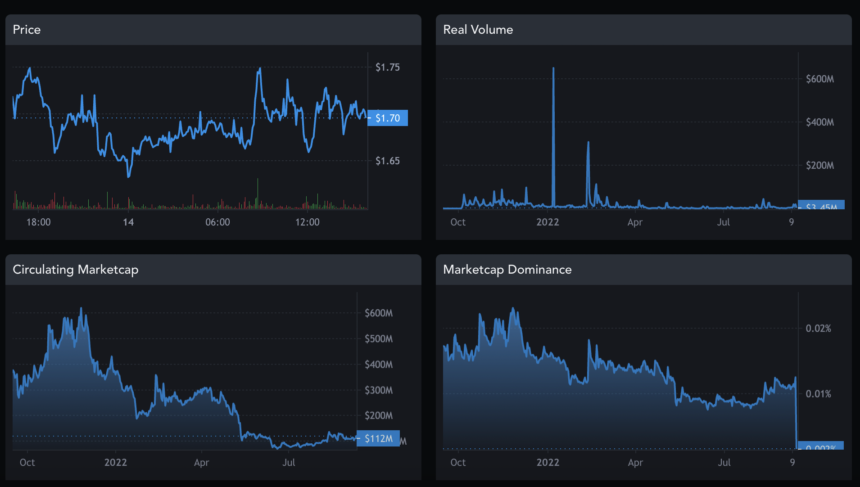860x487 pixels.
Task: Click the 18:00 time label on Price chart
Action: [x=39, y=222]
